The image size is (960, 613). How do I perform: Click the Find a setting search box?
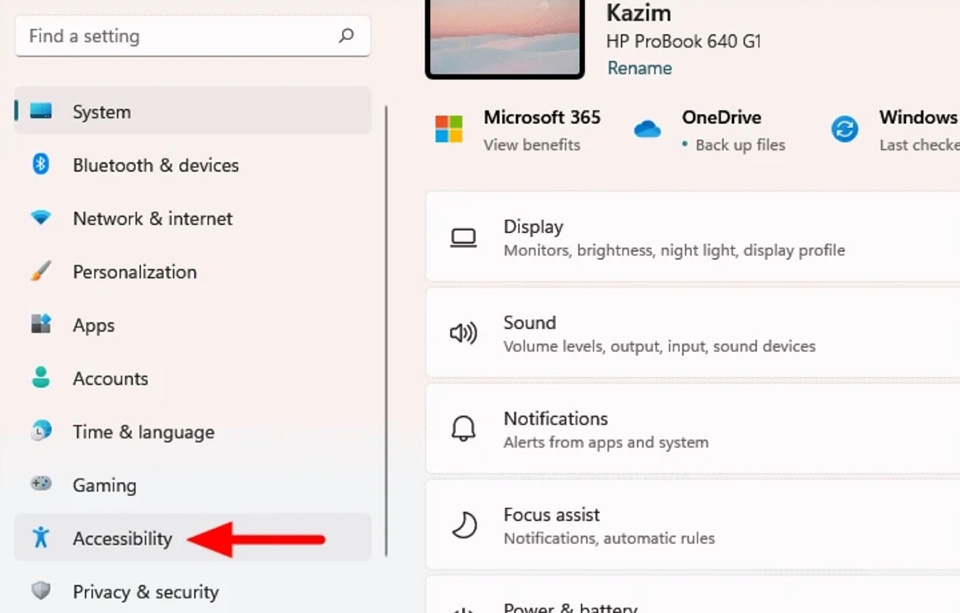pos(193,36)
